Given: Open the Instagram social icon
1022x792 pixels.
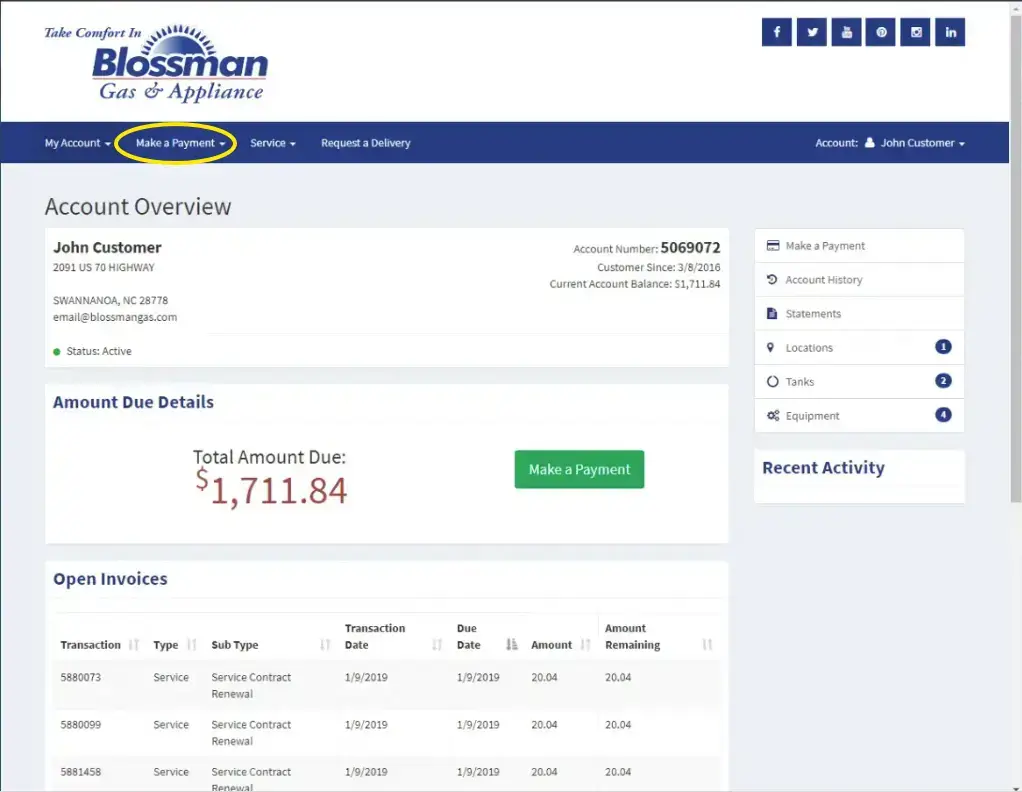Looking at the screenshot, I should click(x=916, y=32).
